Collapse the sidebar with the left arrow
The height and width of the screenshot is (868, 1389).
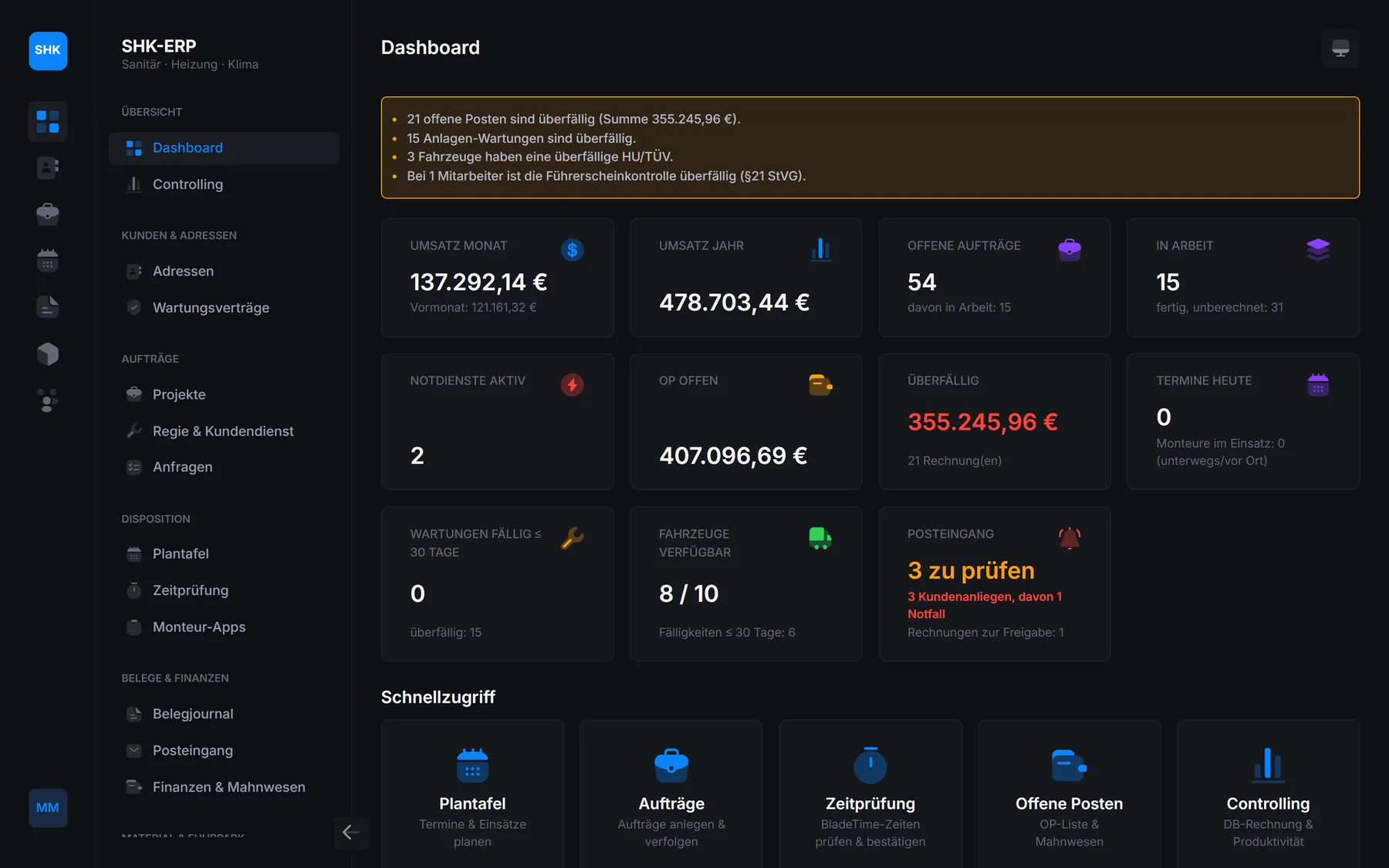click(351, 833)
